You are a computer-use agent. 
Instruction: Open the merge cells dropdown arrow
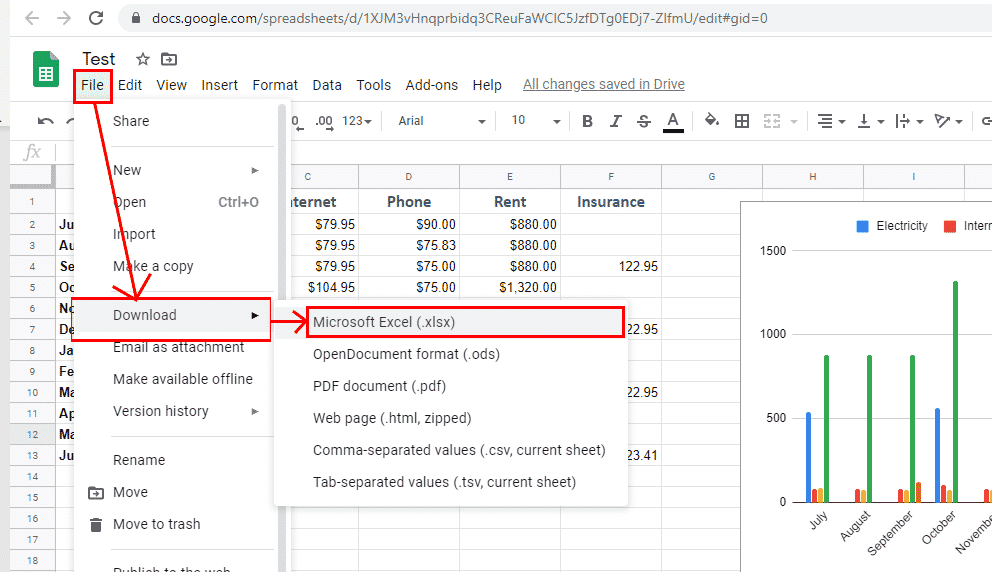[794, 121]
